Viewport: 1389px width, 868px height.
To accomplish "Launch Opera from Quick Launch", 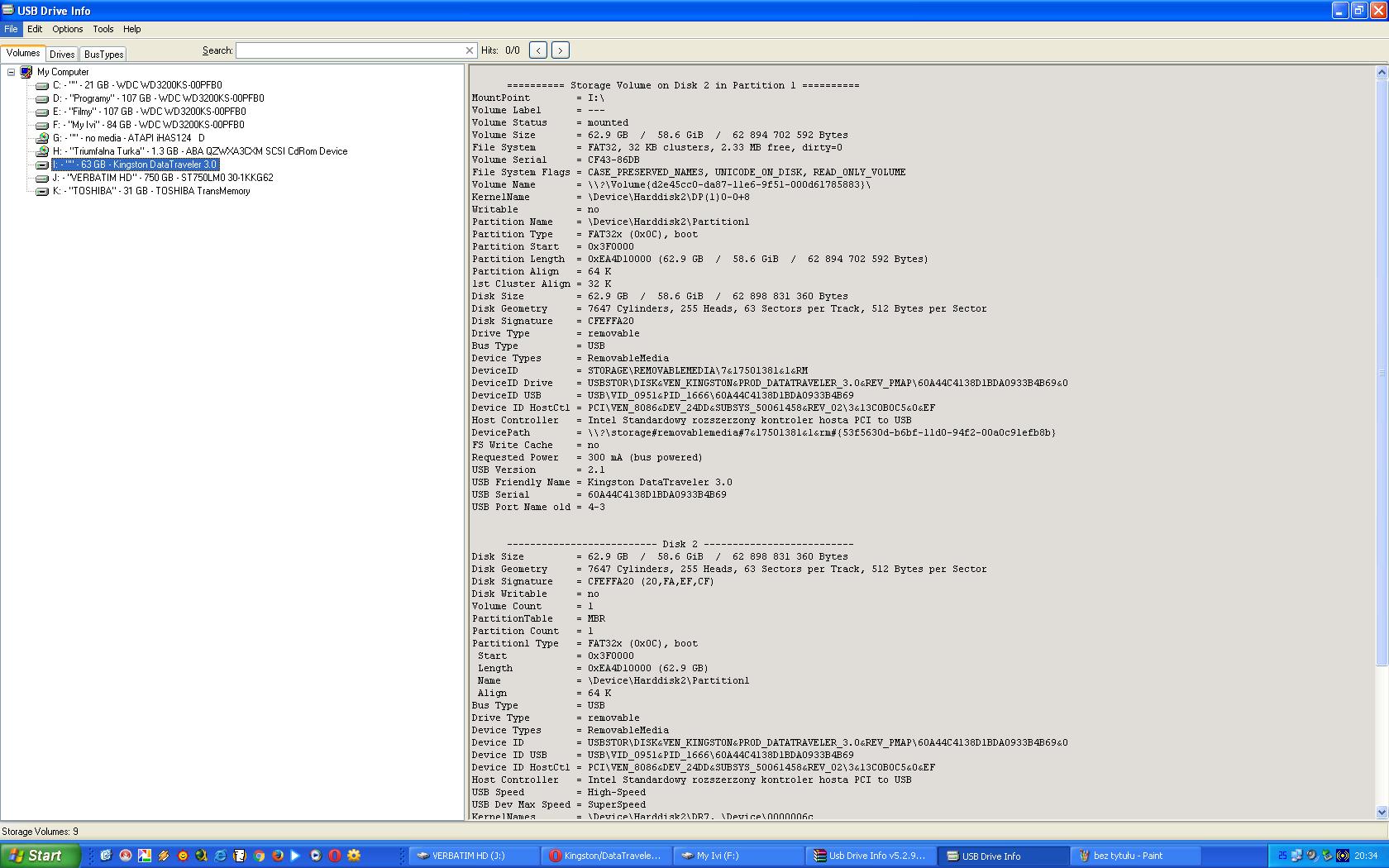I will [x=335, y=856].
